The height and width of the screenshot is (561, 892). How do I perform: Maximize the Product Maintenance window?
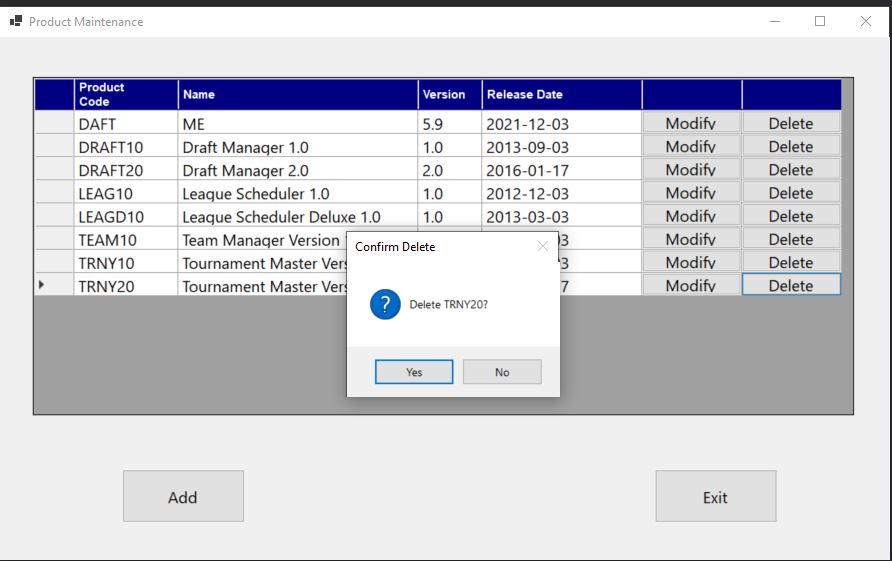click(820, 21)
